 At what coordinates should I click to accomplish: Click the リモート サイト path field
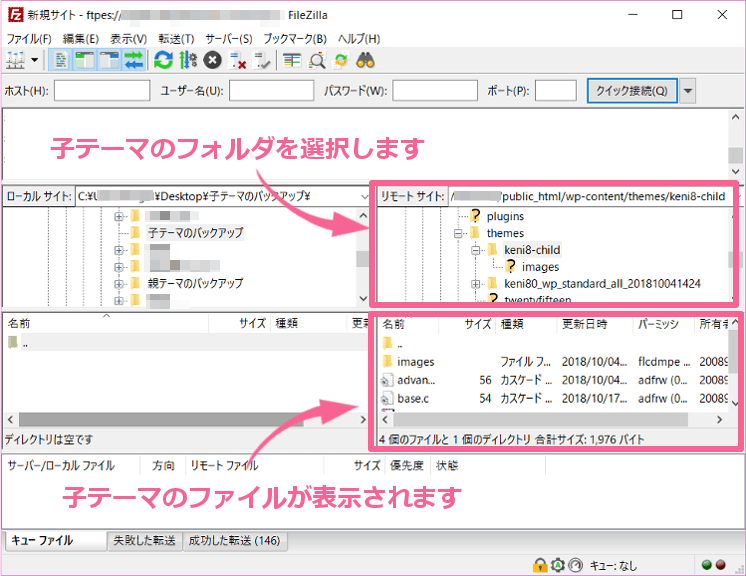[590, 196]
